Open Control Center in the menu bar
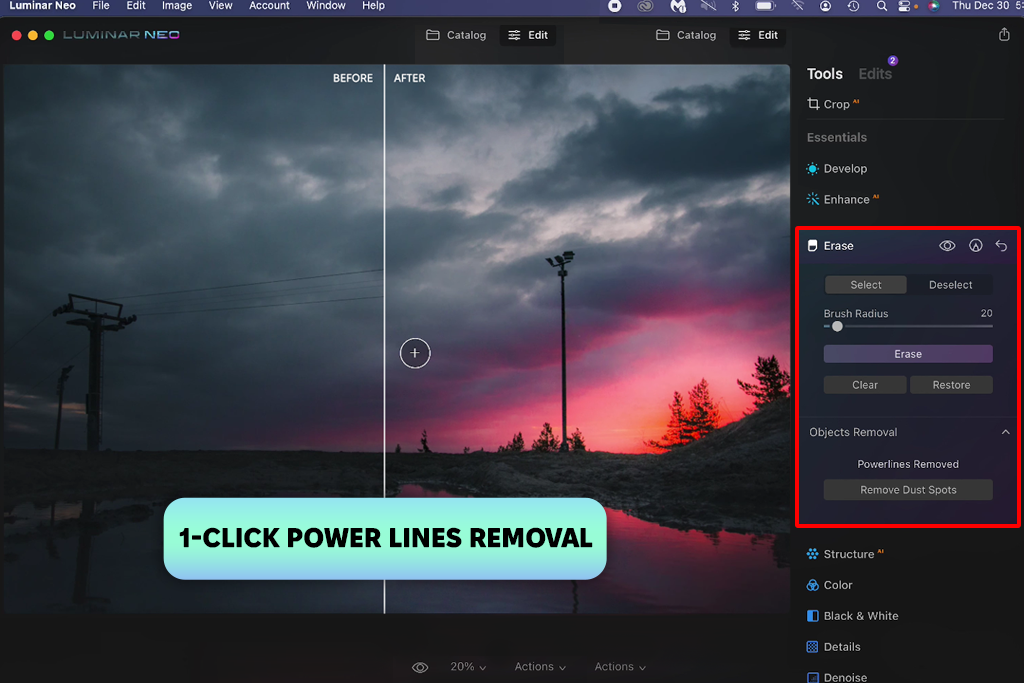1024x683 pixels. [904, 6]
